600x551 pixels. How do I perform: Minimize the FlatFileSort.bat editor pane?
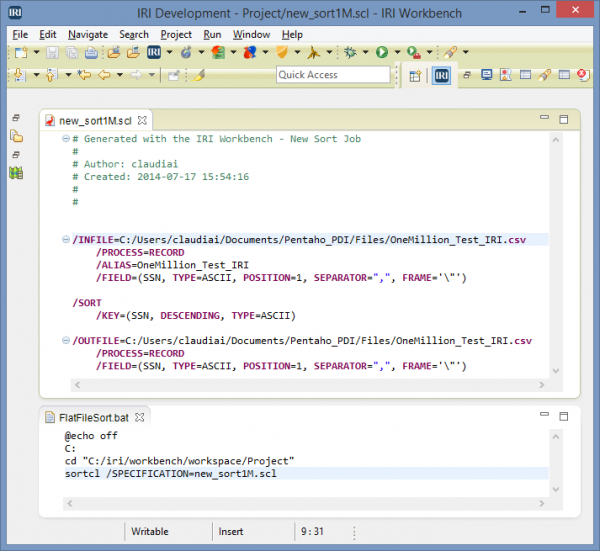544,414
